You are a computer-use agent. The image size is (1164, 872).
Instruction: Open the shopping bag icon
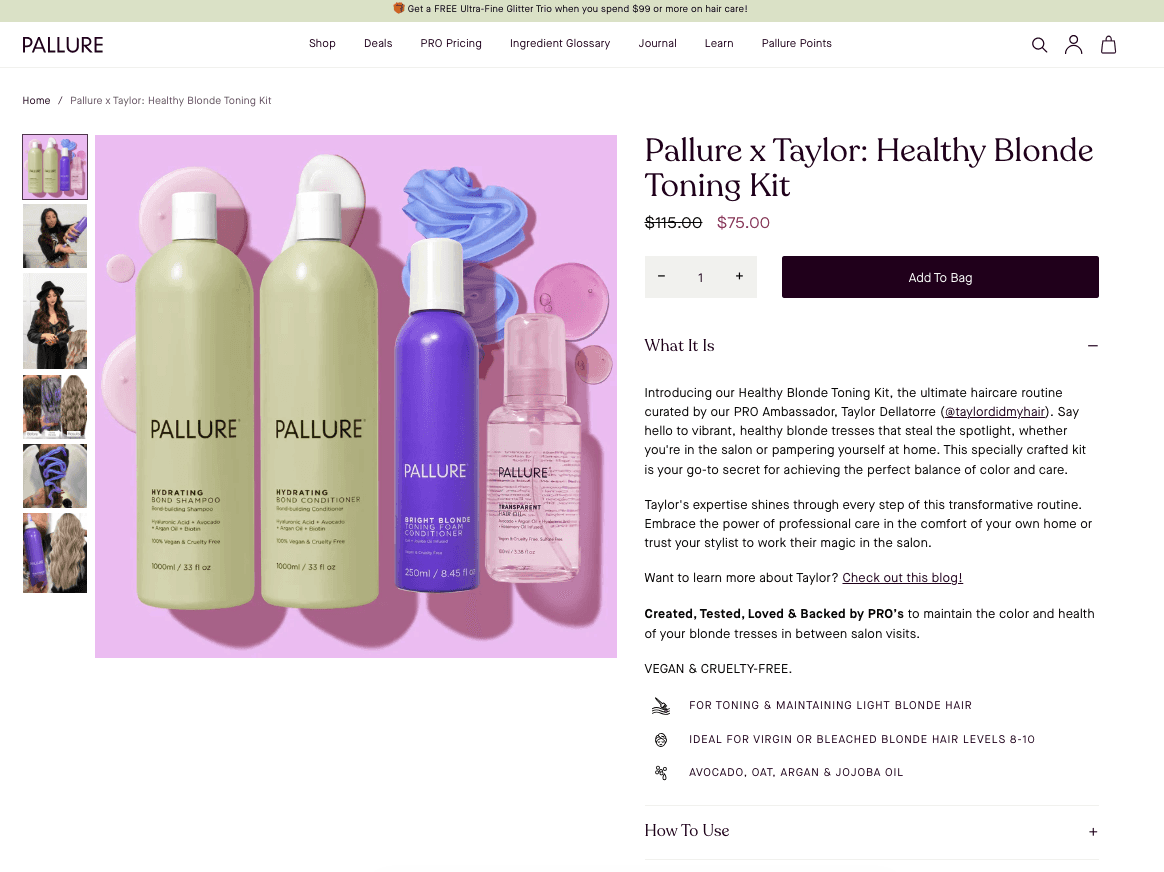pos(1108,45)
